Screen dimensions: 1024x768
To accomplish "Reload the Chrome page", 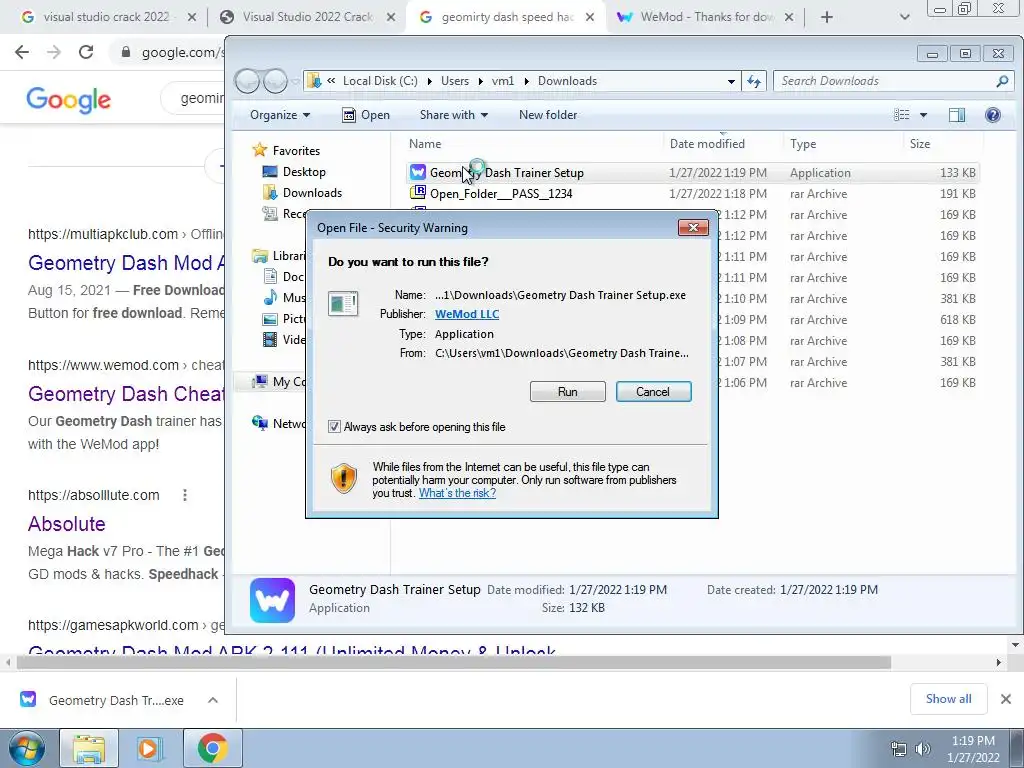I will click(86, 52).
